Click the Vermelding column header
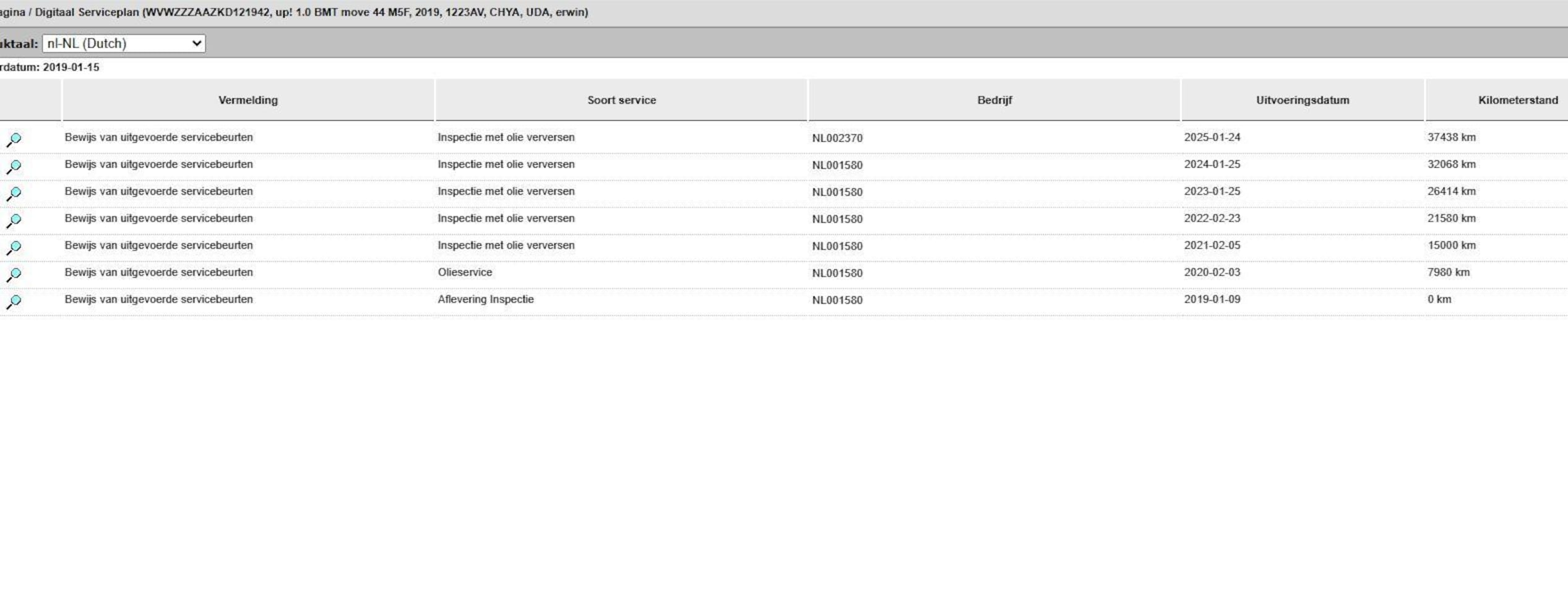Viewport: 1568px width, 594px height. [x=248, y=100]
